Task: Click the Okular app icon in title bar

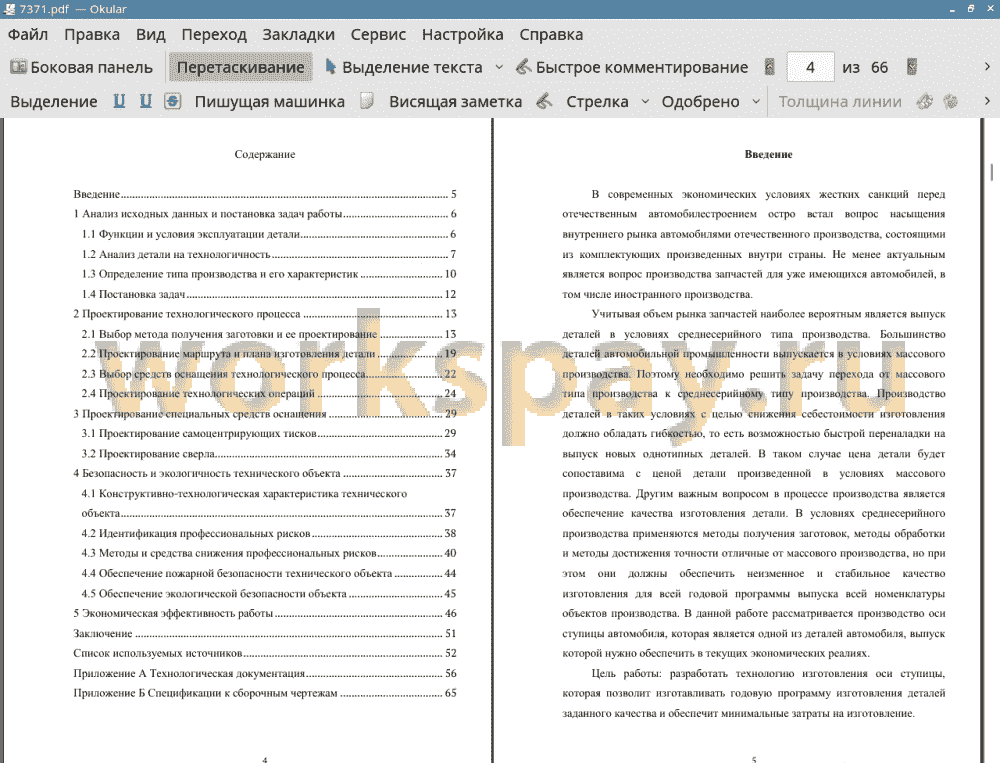Action: click(x=9, y=9)
